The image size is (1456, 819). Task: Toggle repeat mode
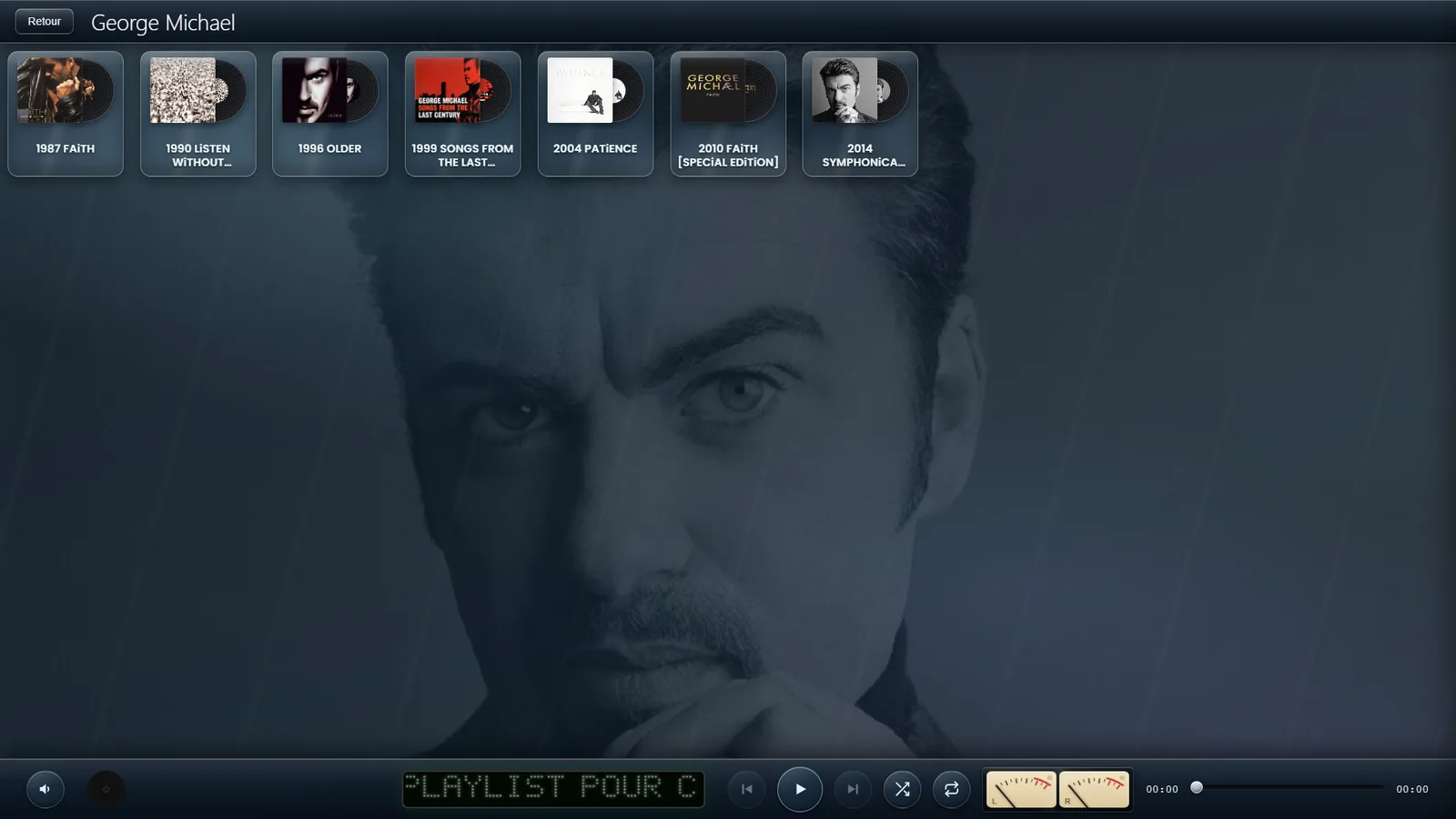coord(952,789)
